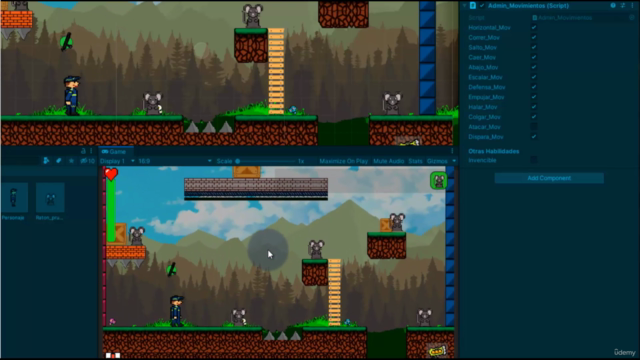Click the "Invencible" property label
Image resolution: width=640 pixels, height=360 pixels.
click(482, 160)
